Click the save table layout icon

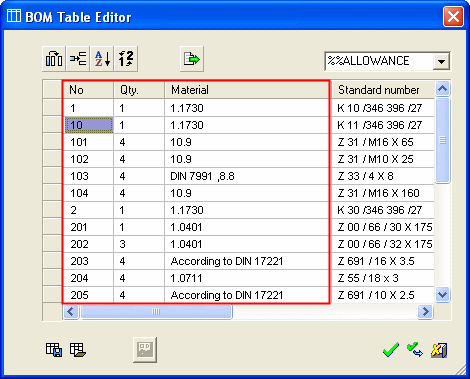pyautogui.click(x=54, y=350)
